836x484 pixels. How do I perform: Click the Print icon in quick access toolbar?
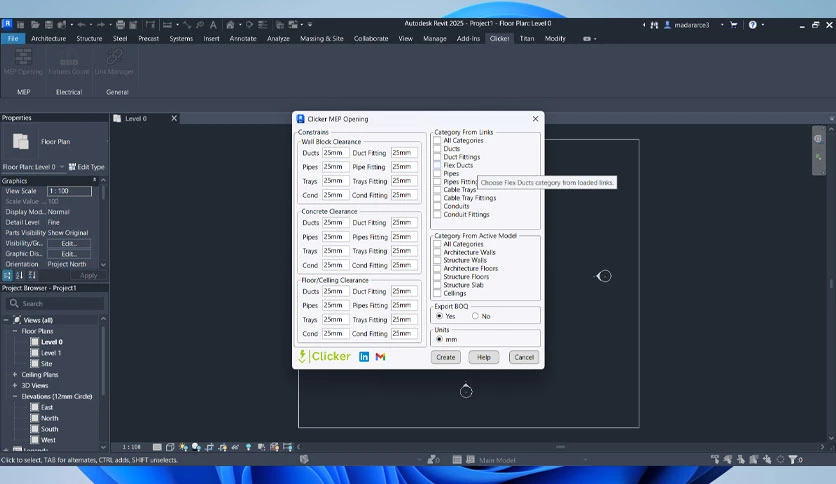(x=120, y=25)
